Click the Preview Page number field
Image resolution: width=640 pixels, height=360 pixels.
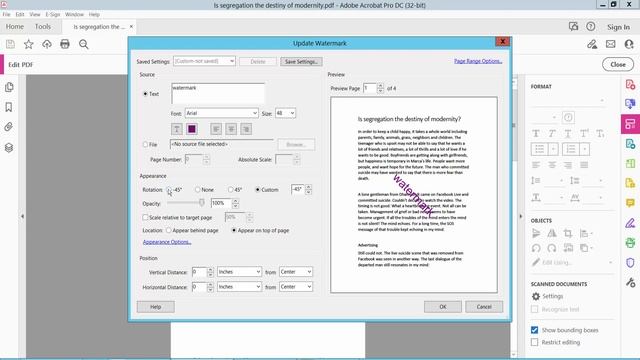[370, 88]
